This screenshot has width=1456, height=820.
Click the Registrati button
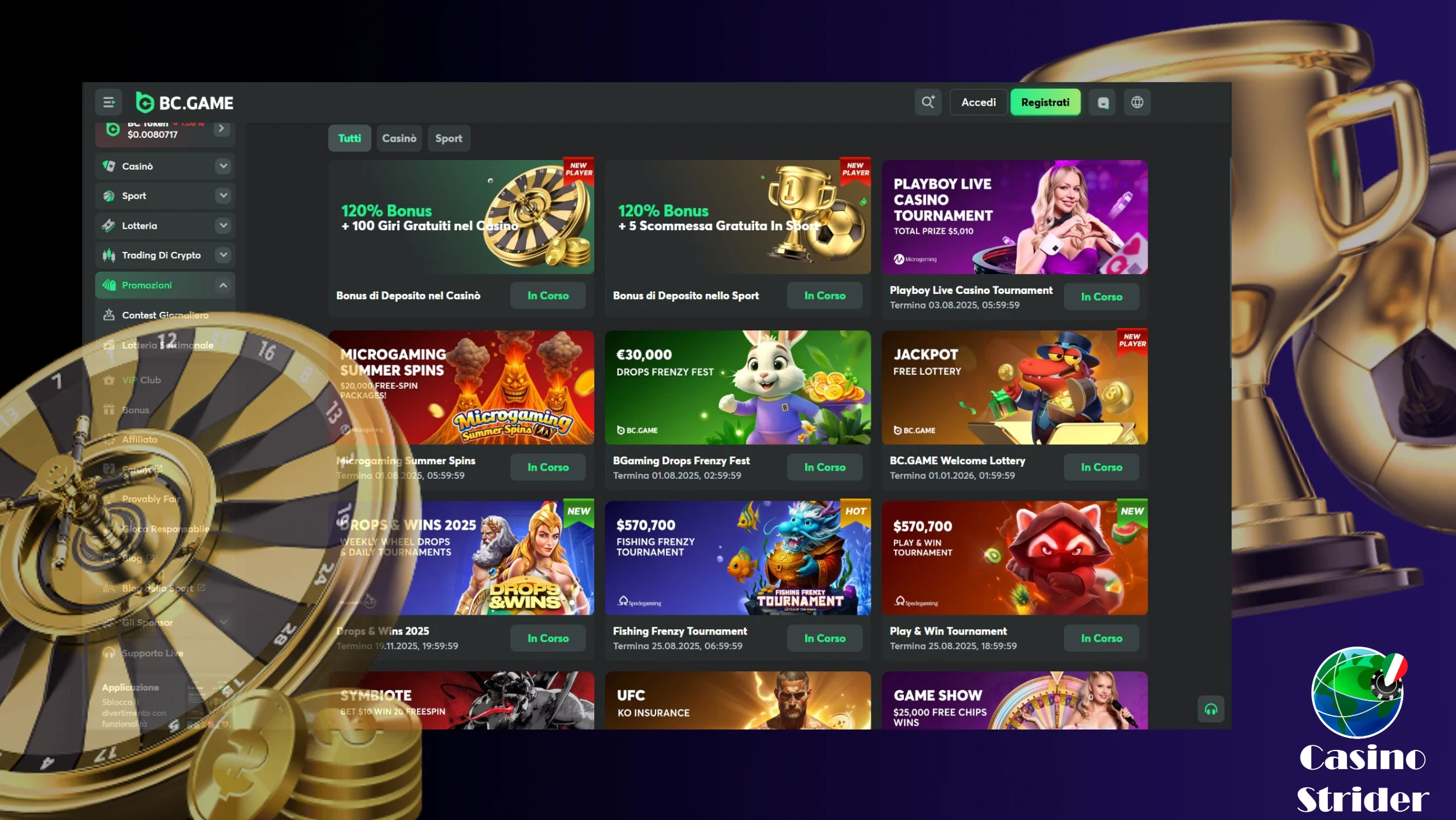click(x=1045, y=102)
